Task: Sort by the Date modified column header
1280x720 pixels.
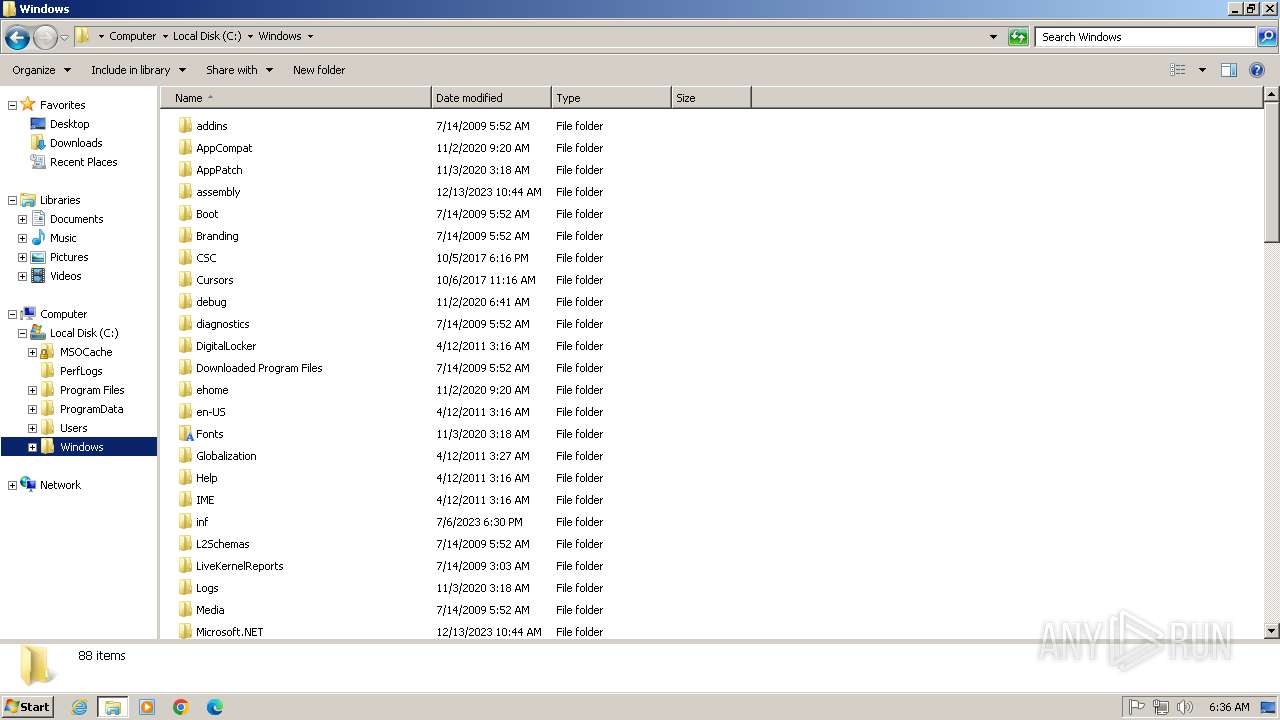Action: (491, 98)
